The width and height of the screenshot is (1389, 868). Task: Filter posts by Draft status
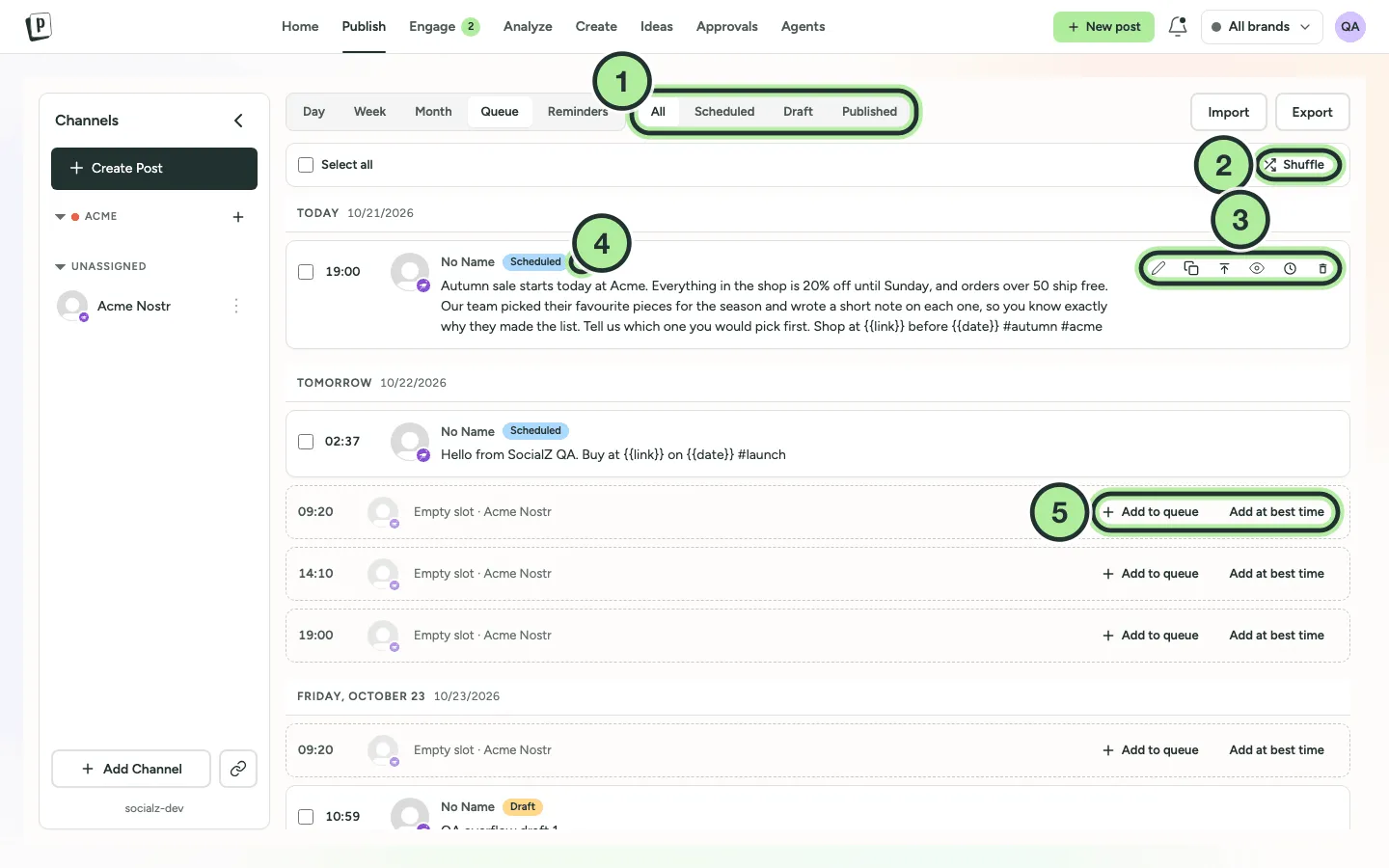(798, 112)
